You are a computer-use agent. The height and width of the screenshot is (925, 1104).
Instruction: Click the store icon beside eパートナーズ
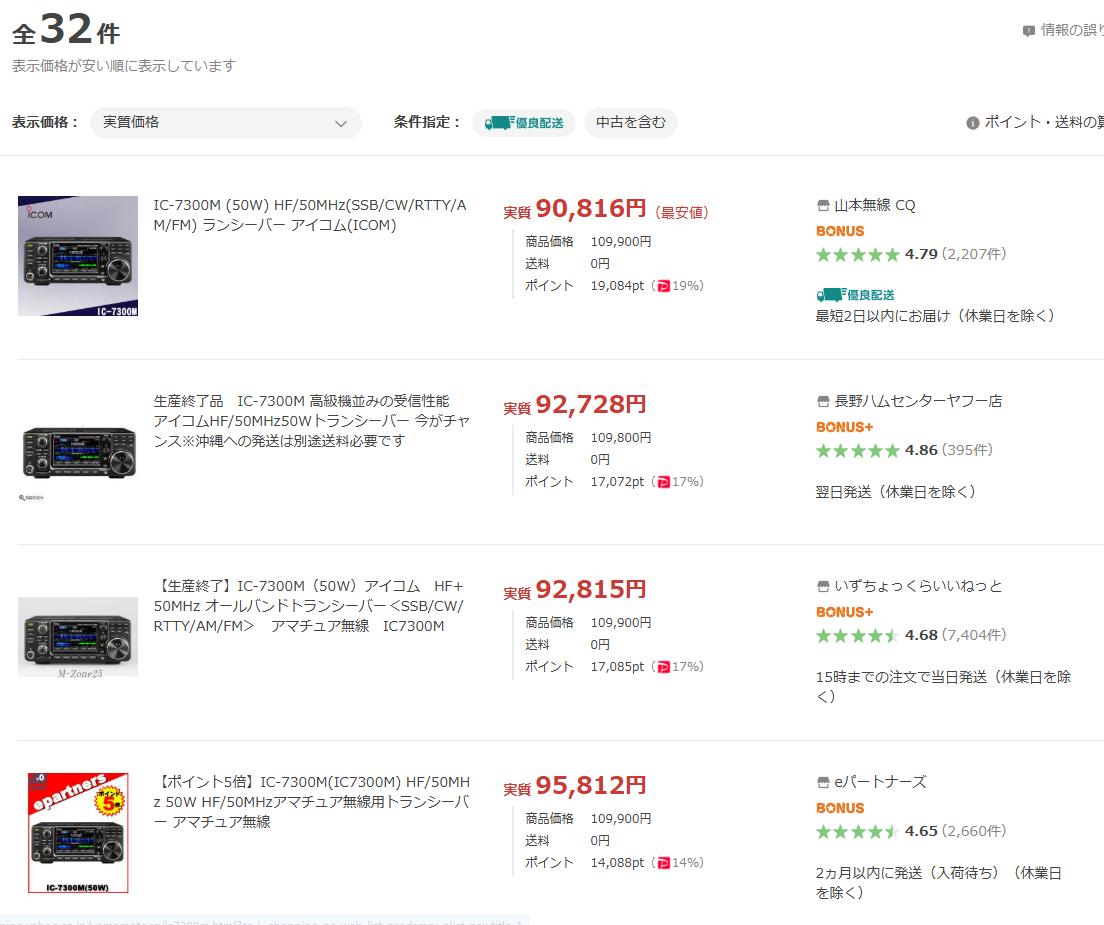823,783
